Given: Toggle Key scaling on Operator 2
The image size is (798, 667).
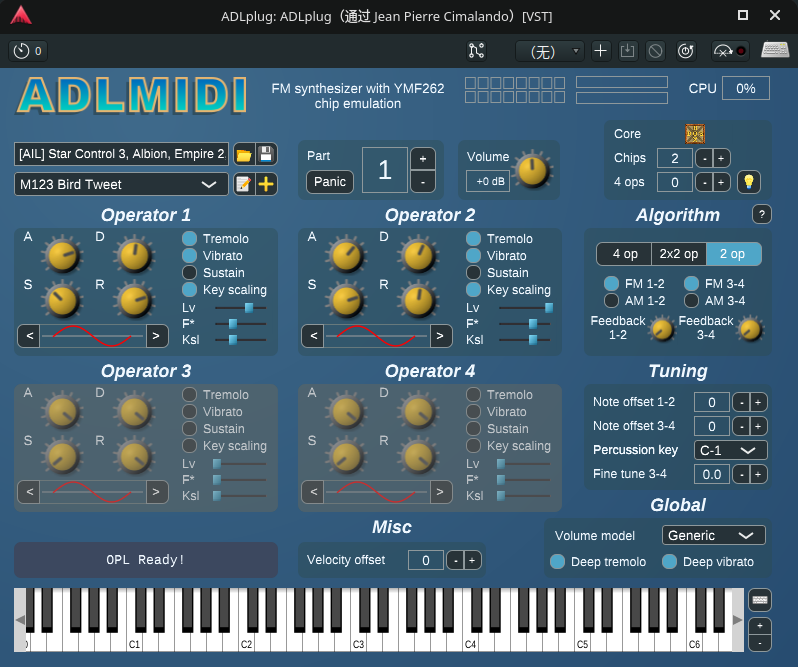Looking at the screenshot, I should [x=473, y=289].
